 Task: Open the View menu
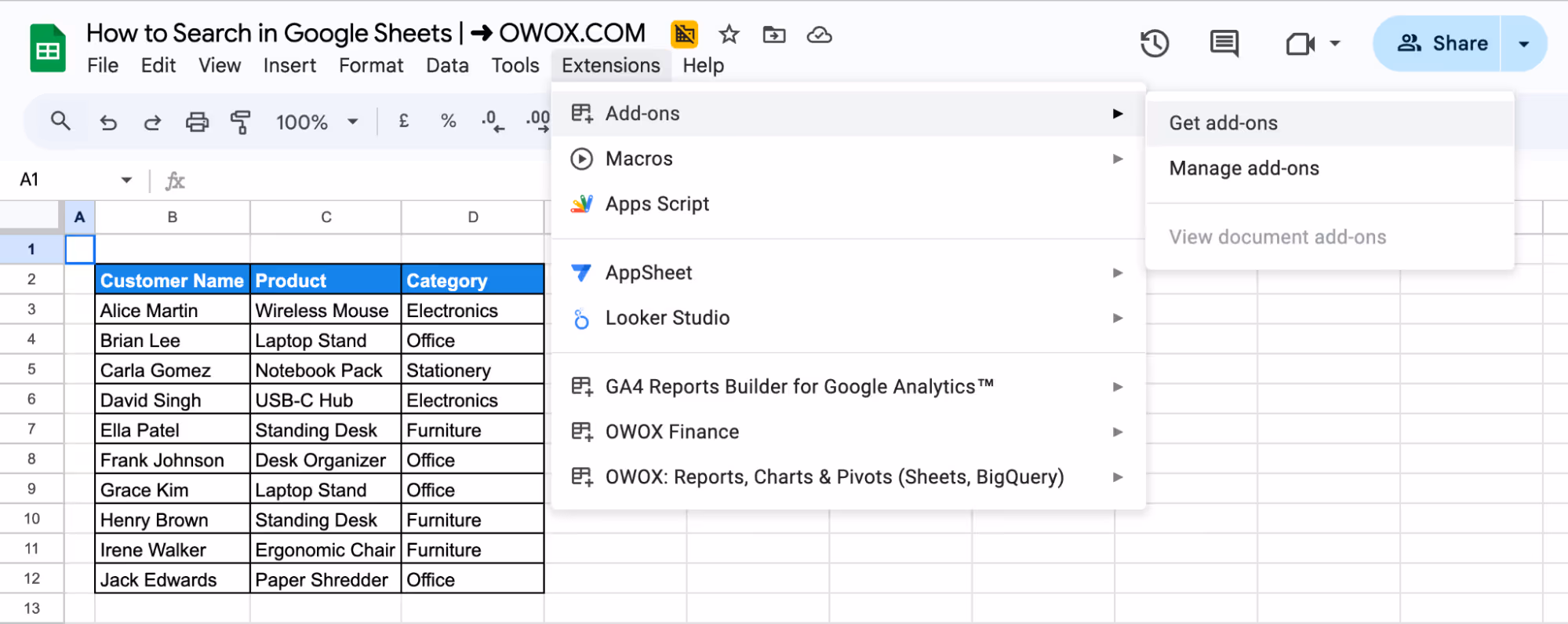pyautogui.click(x=220, y=65)
